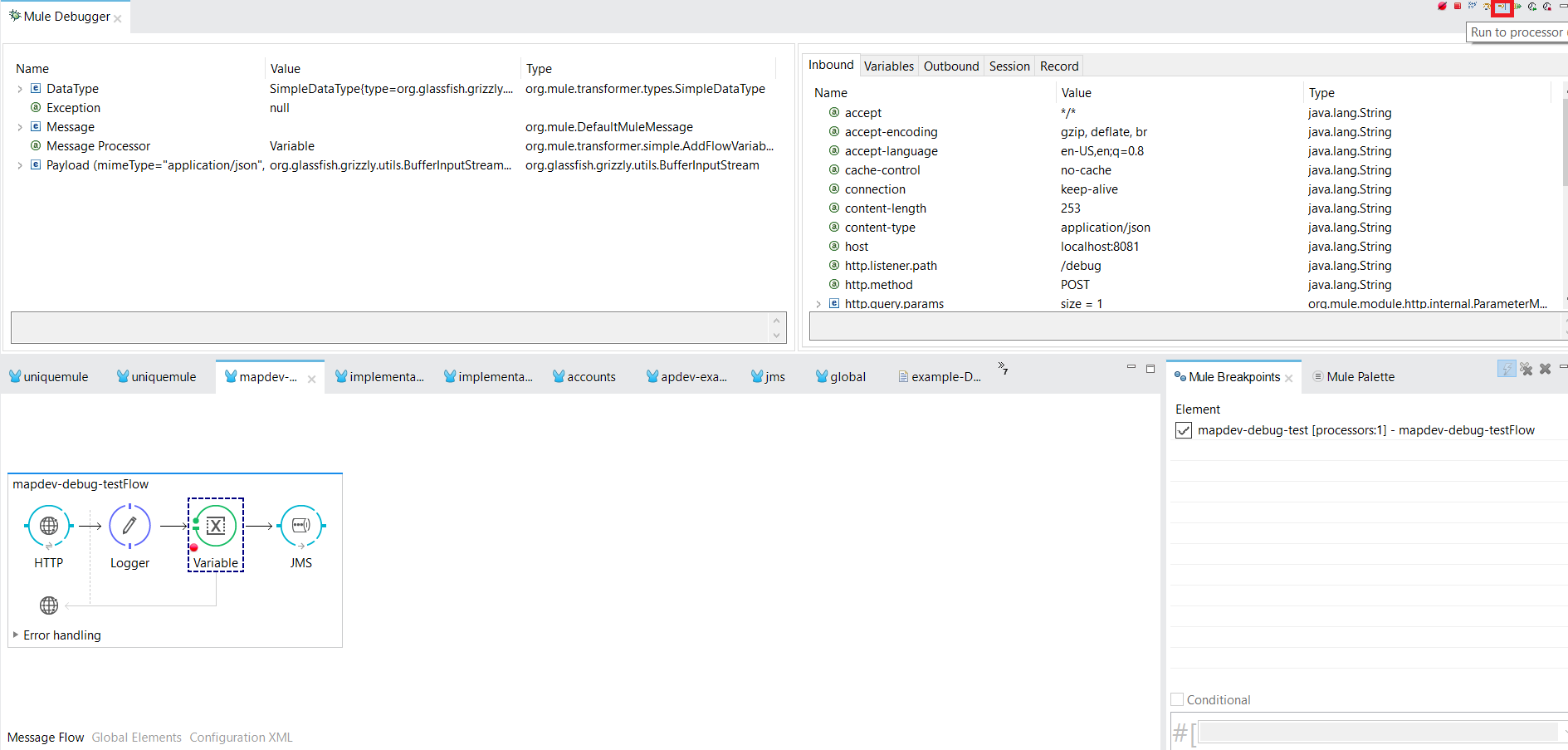
Task: Open the Mule Palette tab
Action: click(x=1353, y=377)
